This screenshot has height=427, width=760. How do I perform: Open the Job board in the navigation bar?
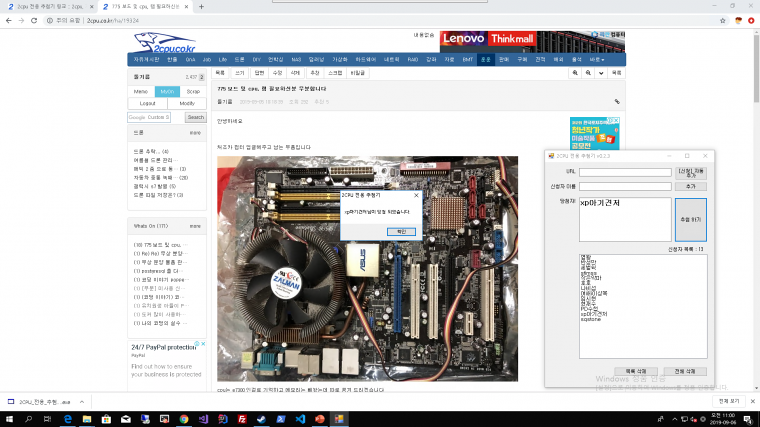coord(206,60)
